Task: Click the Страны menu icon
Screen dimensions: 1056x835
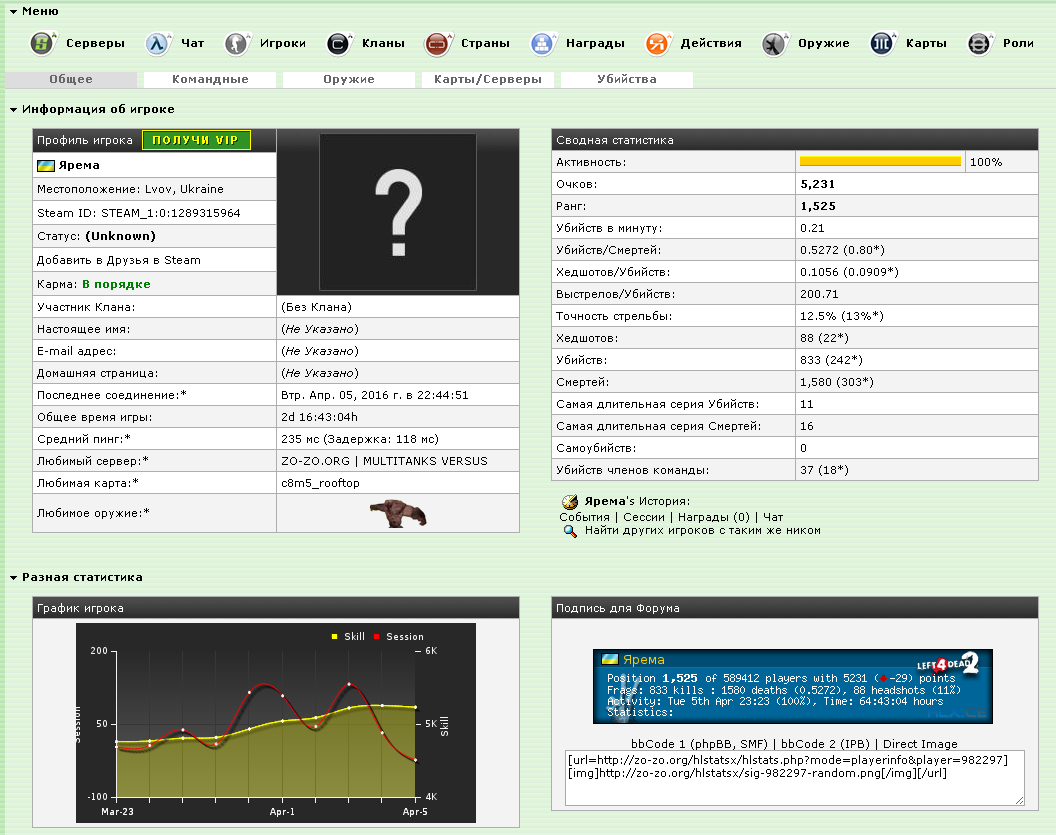Action: click(x=437, y=43)
